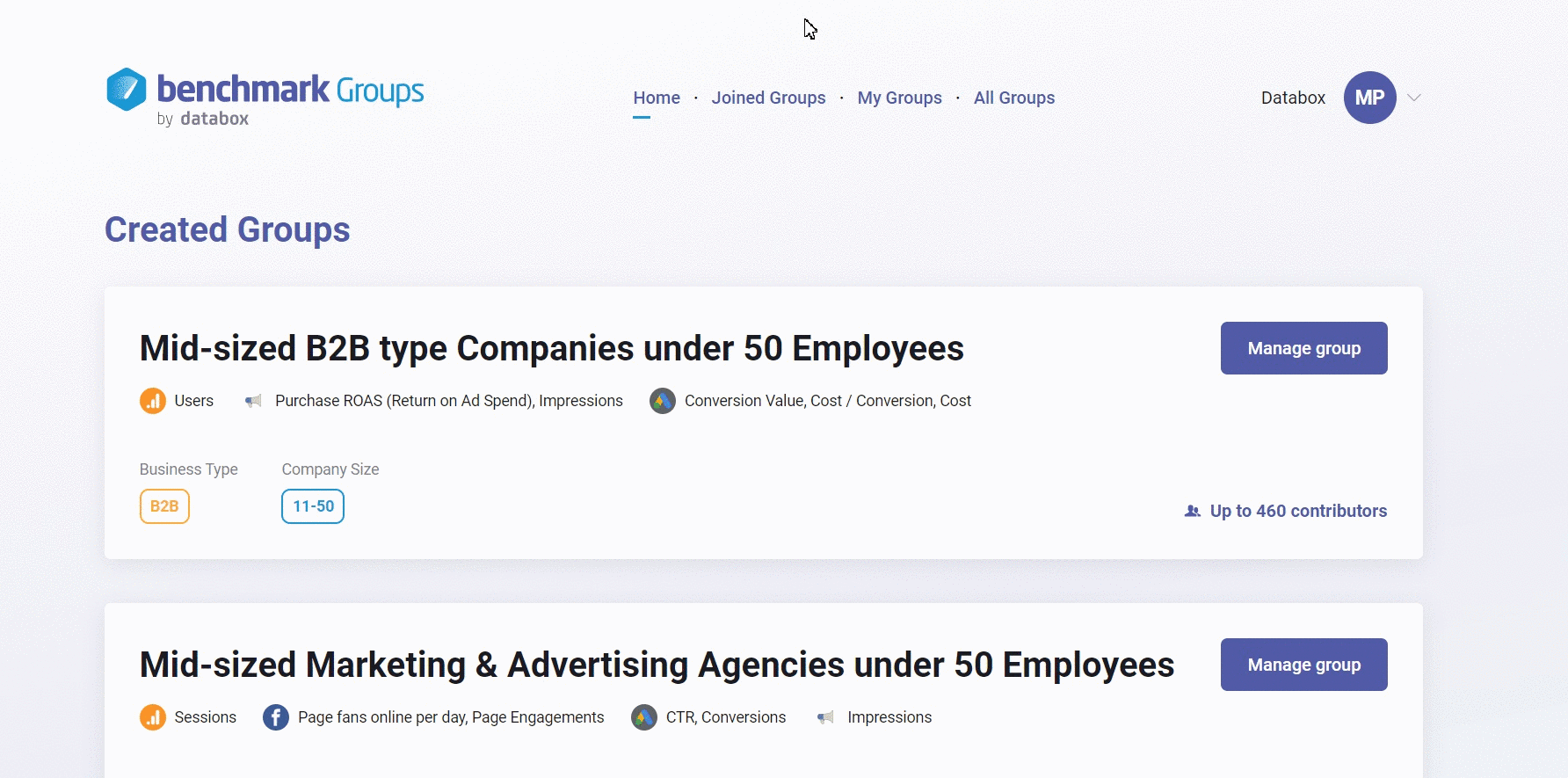Click the Facebook icon beside Page fans

pyautogui.click(x=276, y=717)
